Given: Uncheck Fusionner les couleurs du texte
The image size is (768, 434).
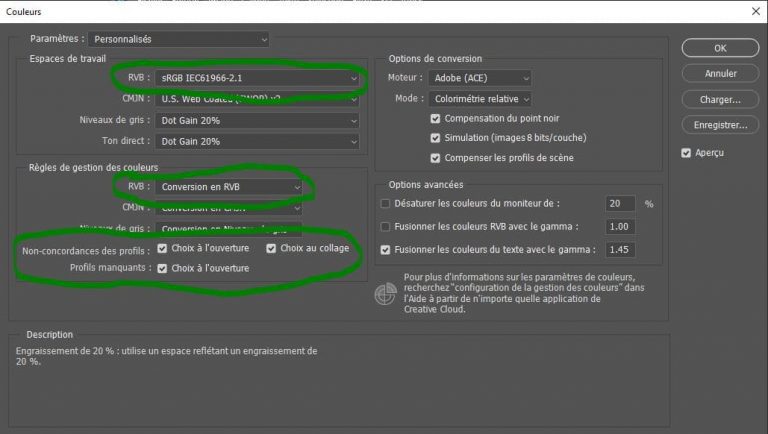Looking at the screenshot, I should pos(385,250).
